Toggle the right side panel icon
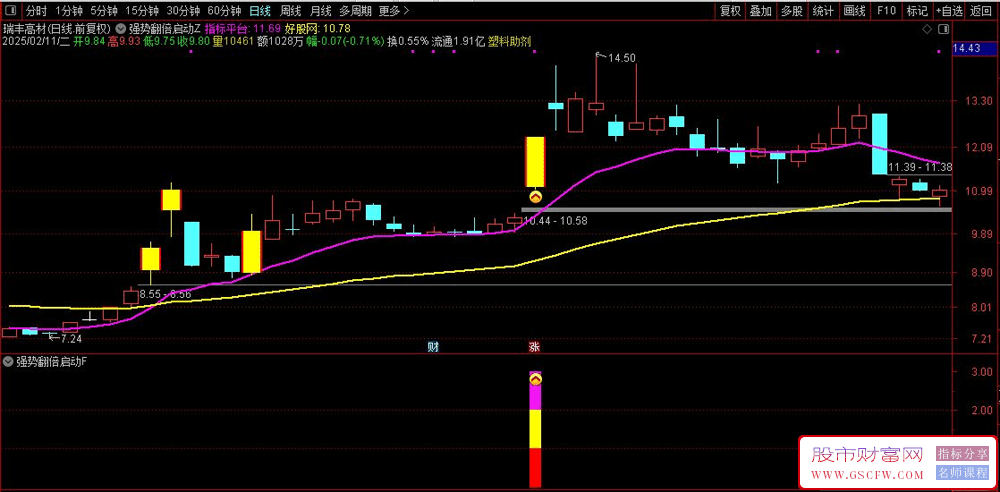 943,29
